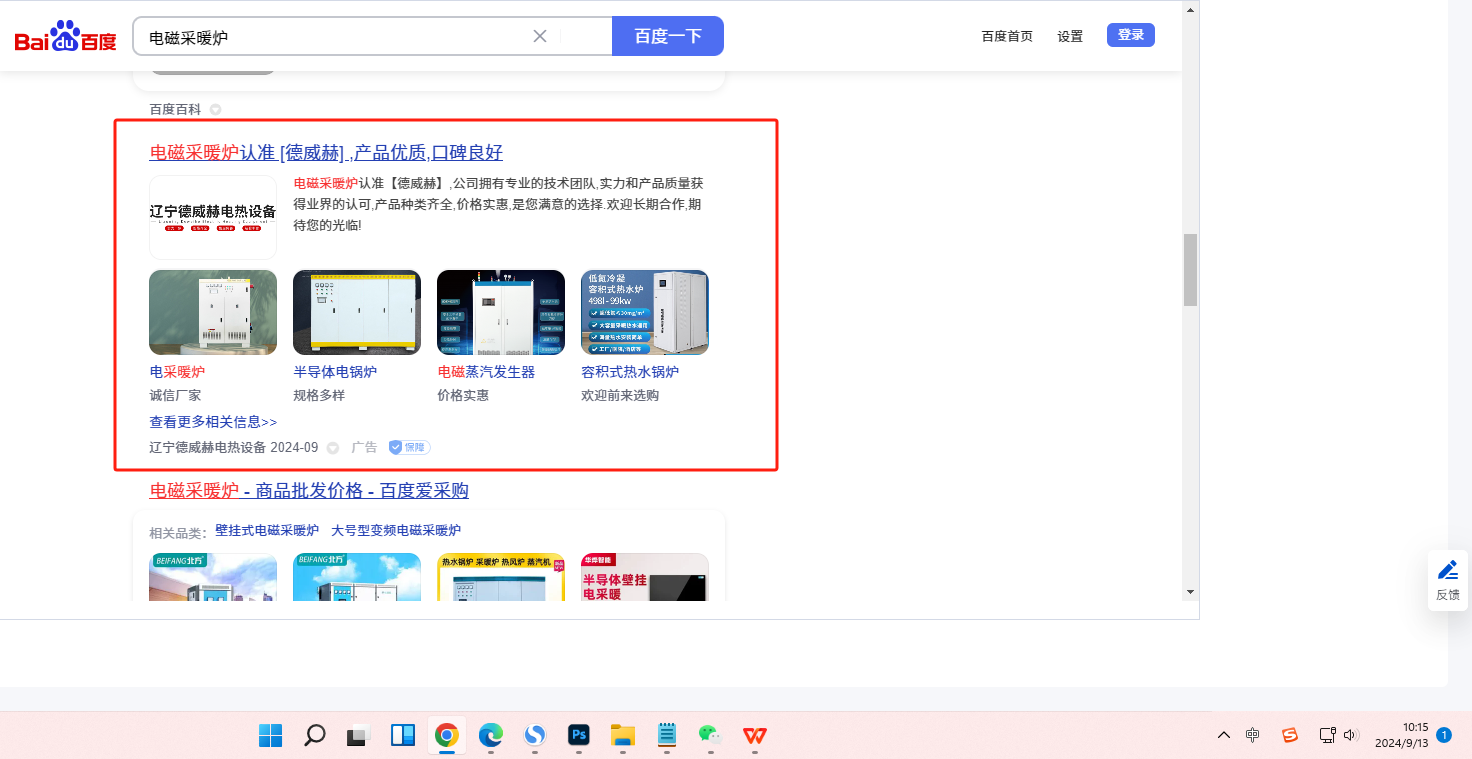Open Task View on the taskbar

358,736
